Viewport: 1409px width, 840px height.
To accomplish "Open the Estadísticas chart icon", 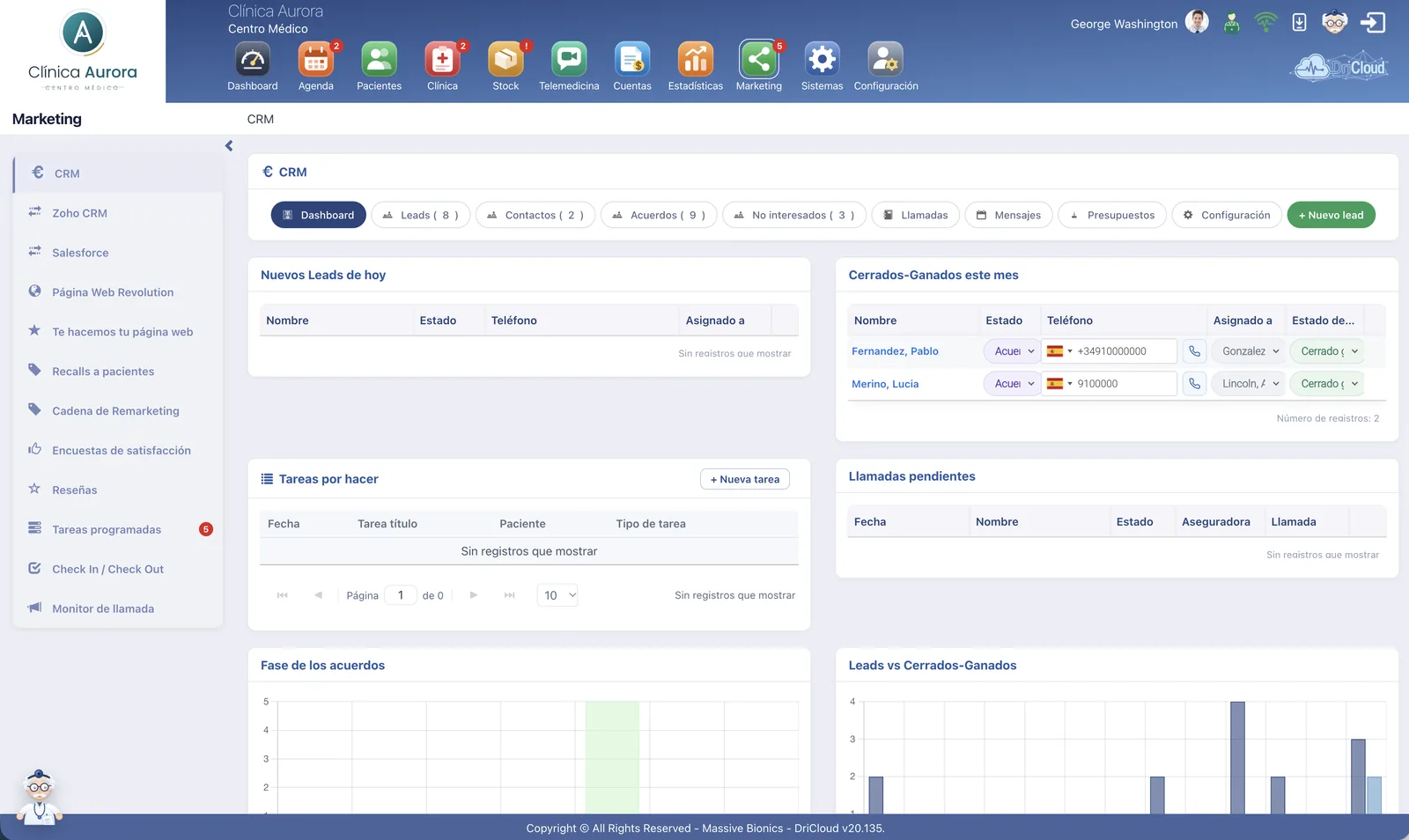I will point(696,60).
